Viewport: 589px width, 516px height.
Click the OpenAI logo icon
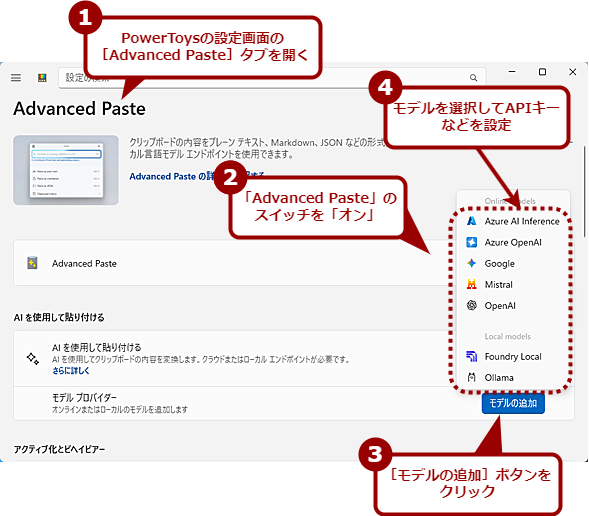(x=471, y=305)
